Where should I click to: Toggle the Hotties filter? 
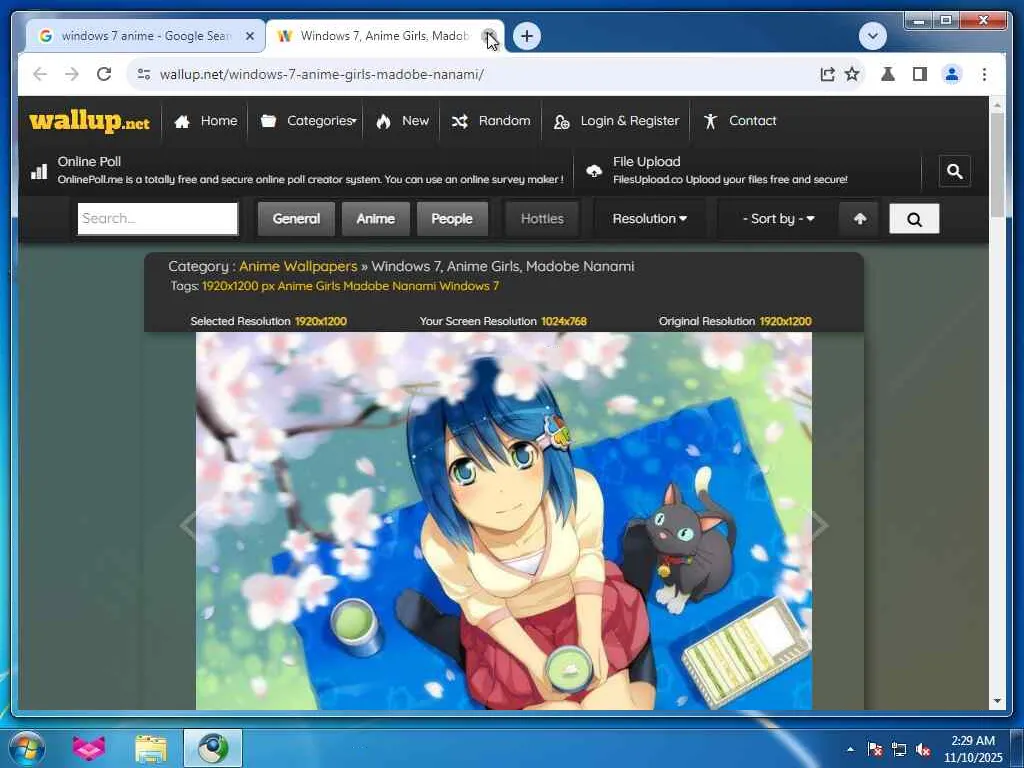tap(542, 219)
